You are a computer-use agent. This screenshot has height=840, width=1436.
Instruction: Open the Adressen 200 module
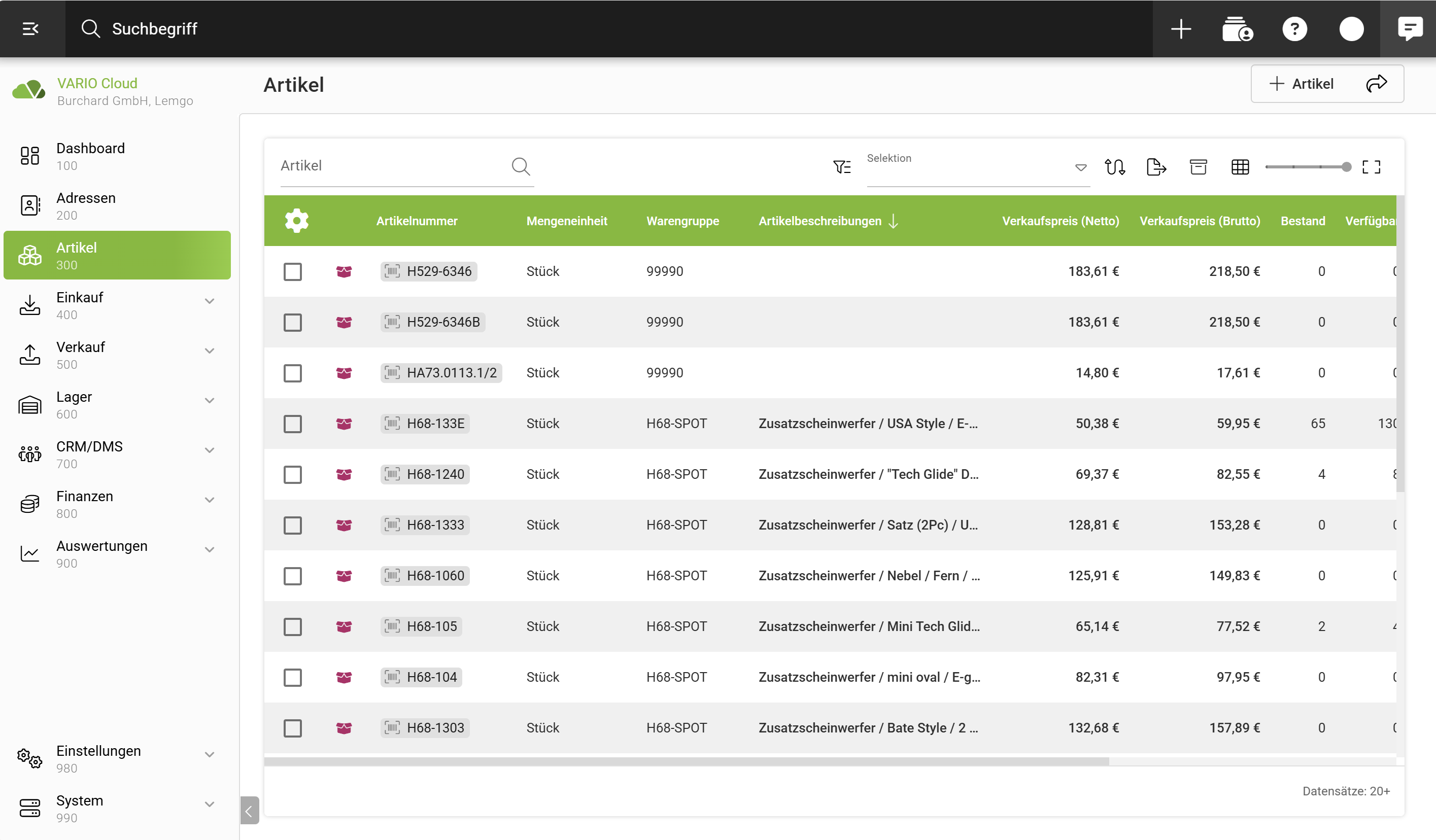coord(85,205)
